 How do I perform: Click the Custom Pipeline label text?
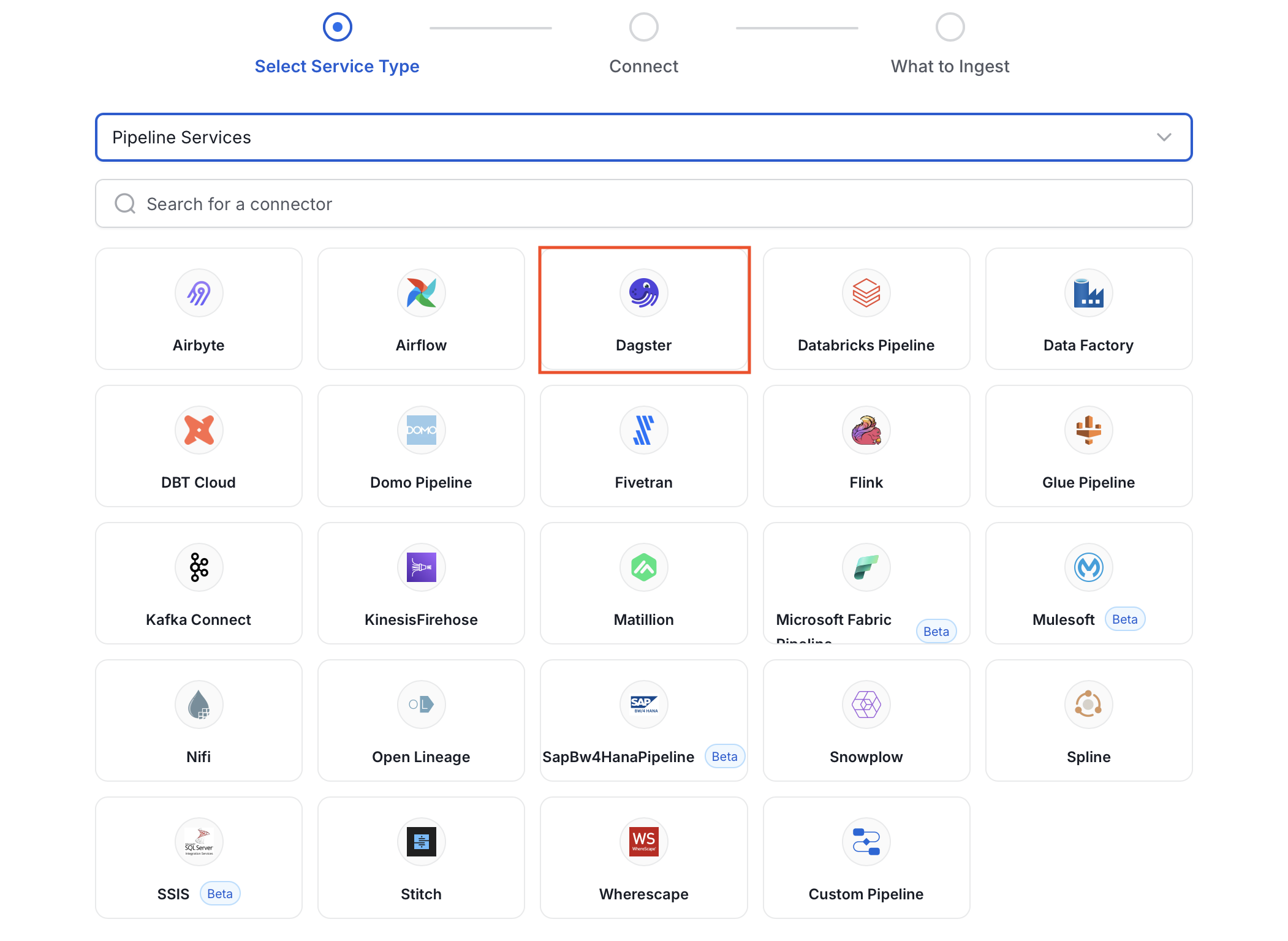pyautogui.click(x=866, y=894)
